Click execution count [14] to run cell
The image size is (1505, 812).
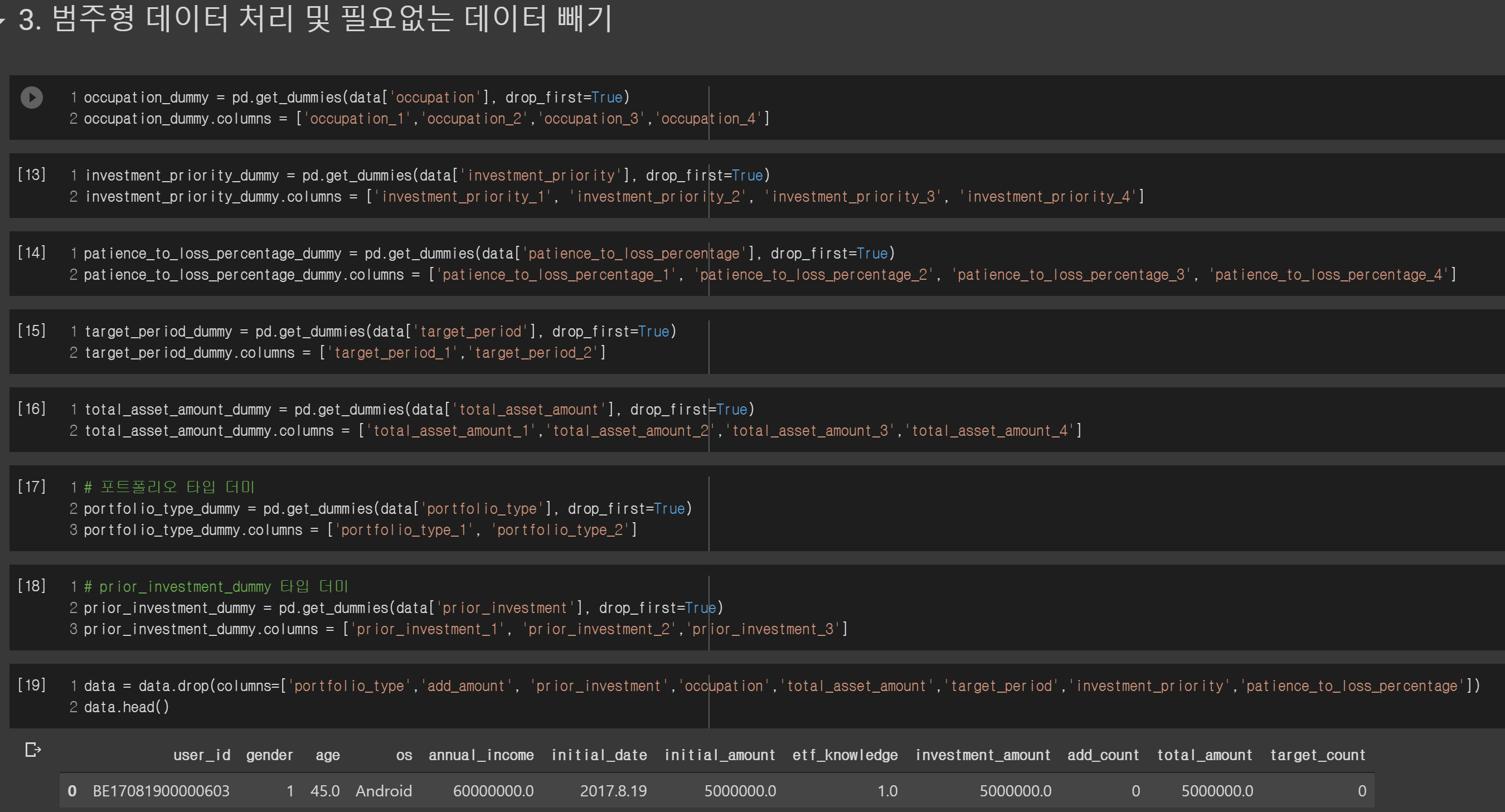[x=32, y=253]
